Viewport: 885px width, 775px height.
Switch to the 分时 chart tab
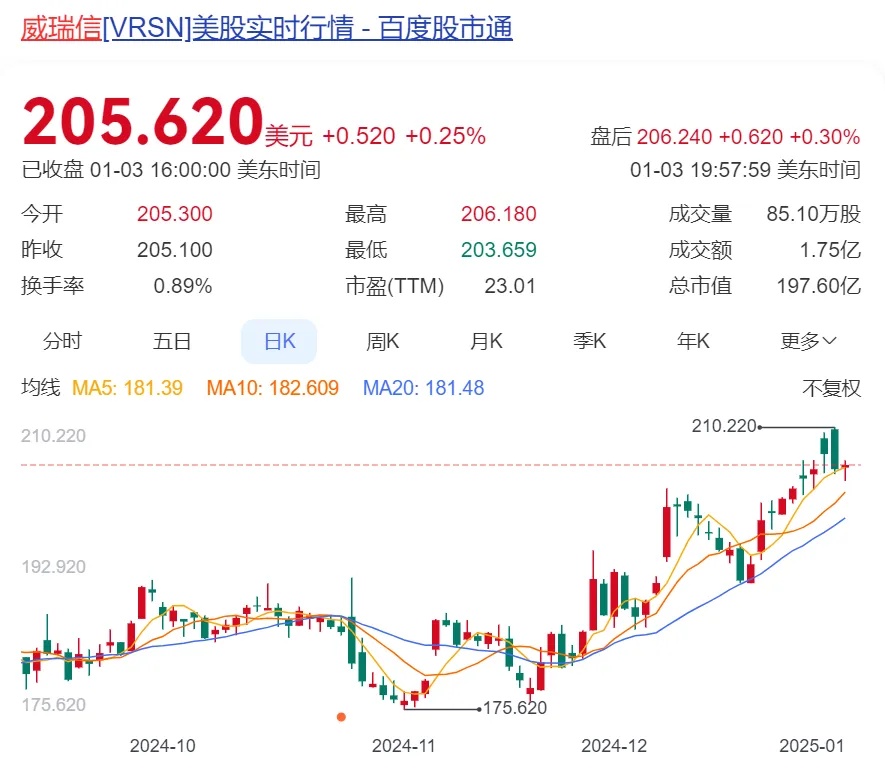pyautogui.click(x=63, y=341)
